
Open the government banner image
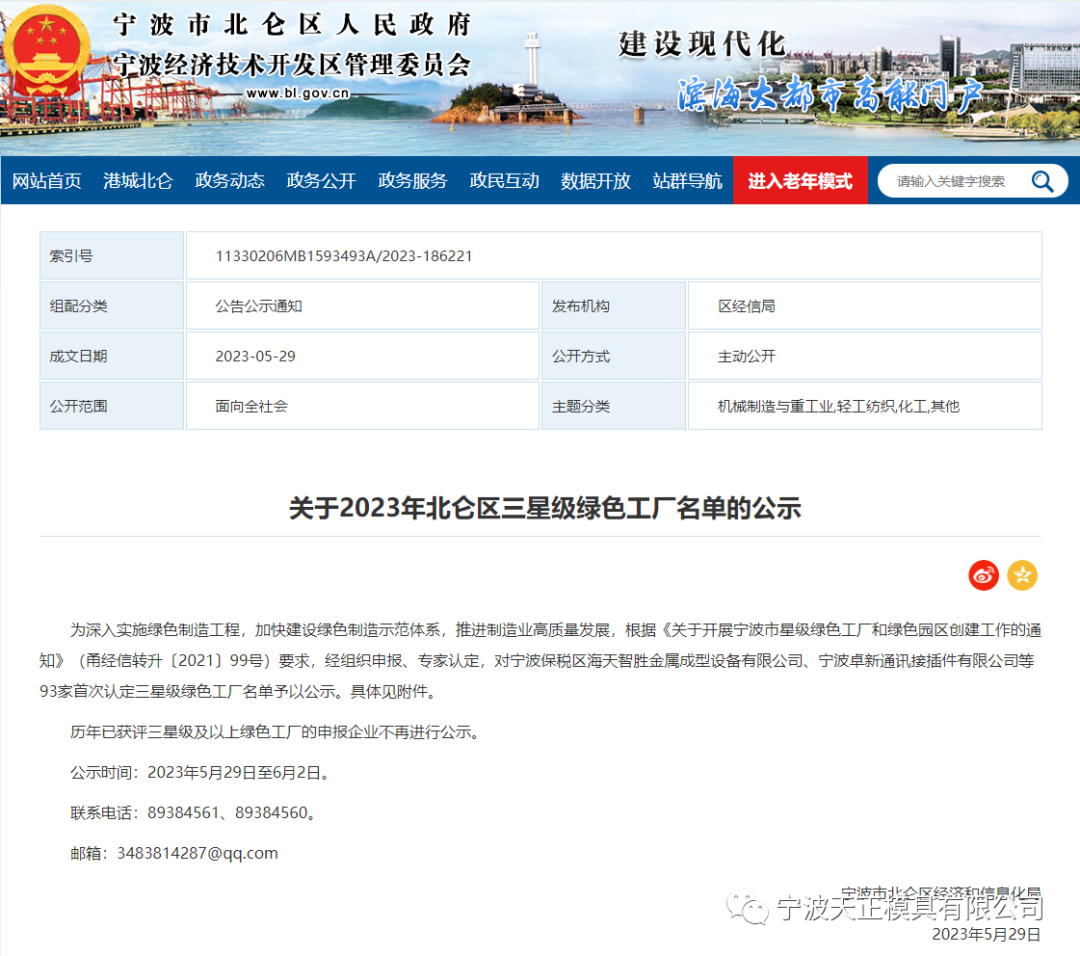[x=540, y=75]
